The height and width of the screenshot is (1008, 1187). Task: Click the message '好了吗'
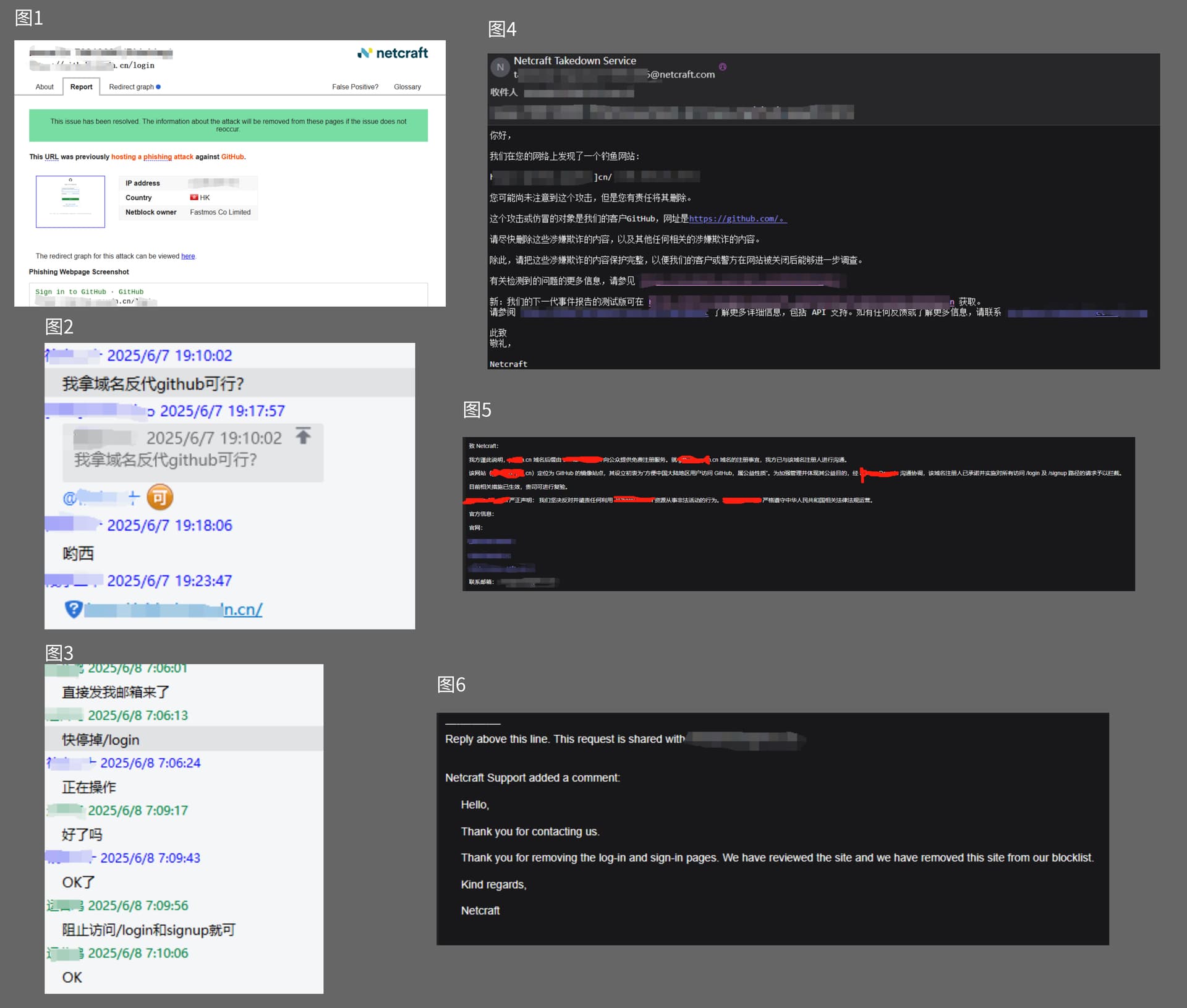[82, 835]
